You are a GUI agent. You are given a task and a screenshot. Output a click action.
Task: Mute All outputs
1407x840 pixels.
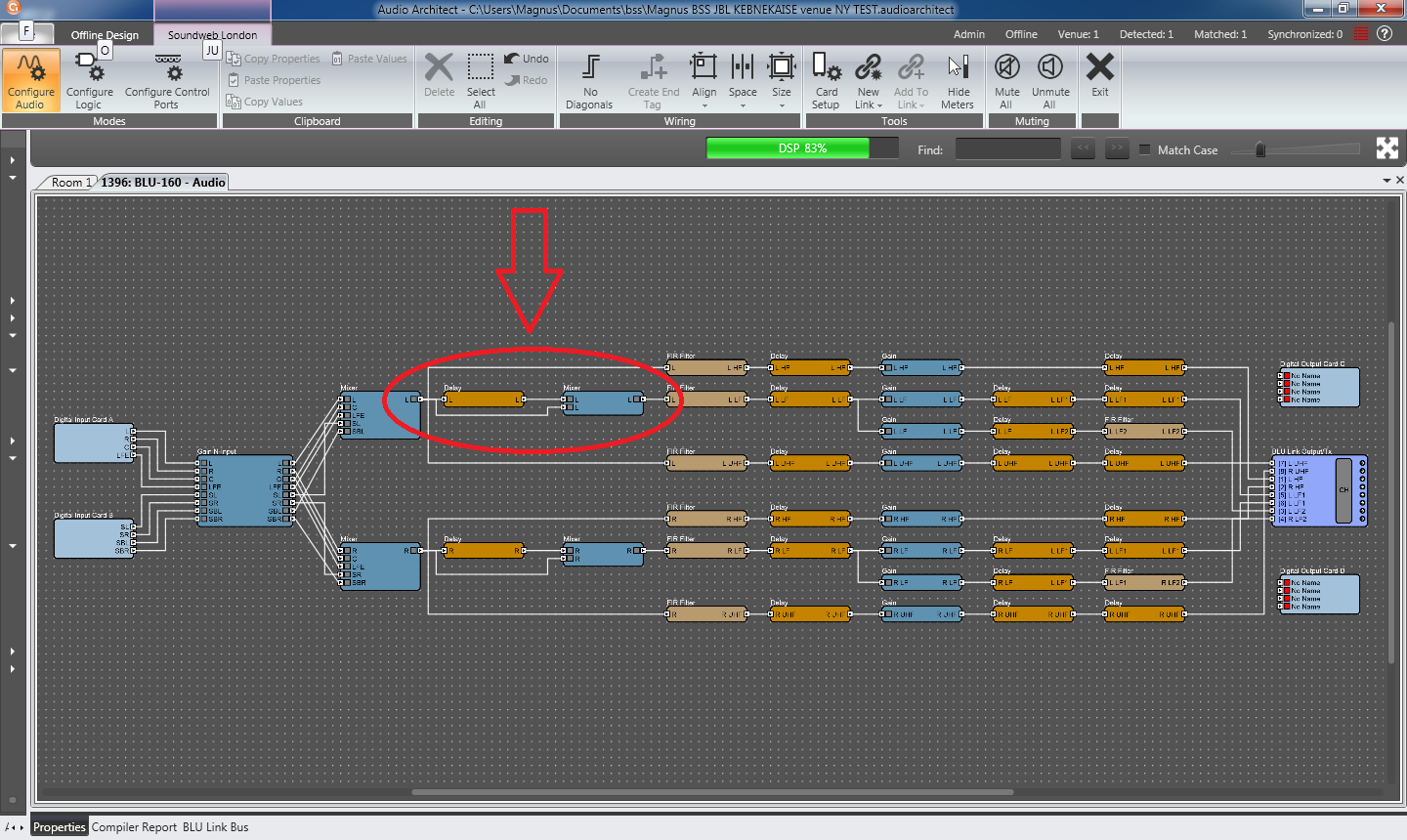tap(1006, 80)
